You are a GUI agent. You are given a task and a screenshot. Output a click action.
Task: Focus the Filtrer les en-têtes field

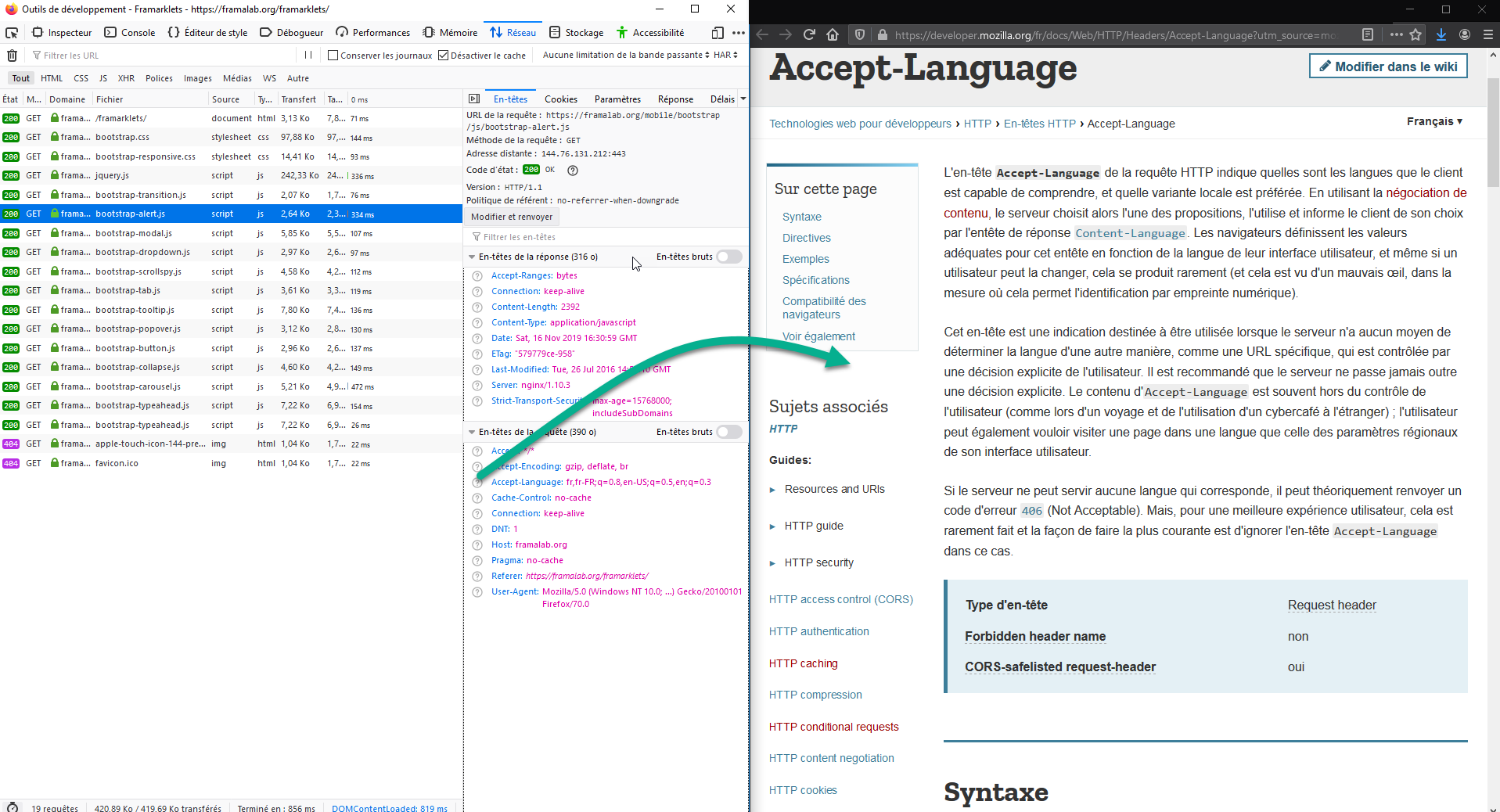tap(606, 237)
